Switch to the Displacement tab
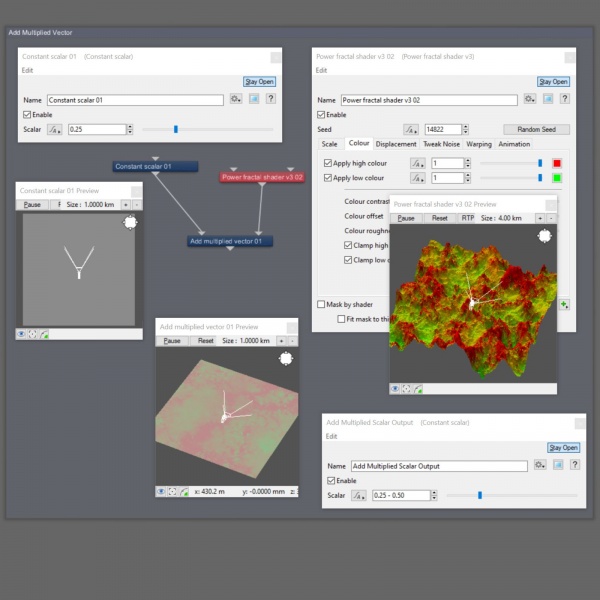The image size is (600, 600). click(396, 144)
